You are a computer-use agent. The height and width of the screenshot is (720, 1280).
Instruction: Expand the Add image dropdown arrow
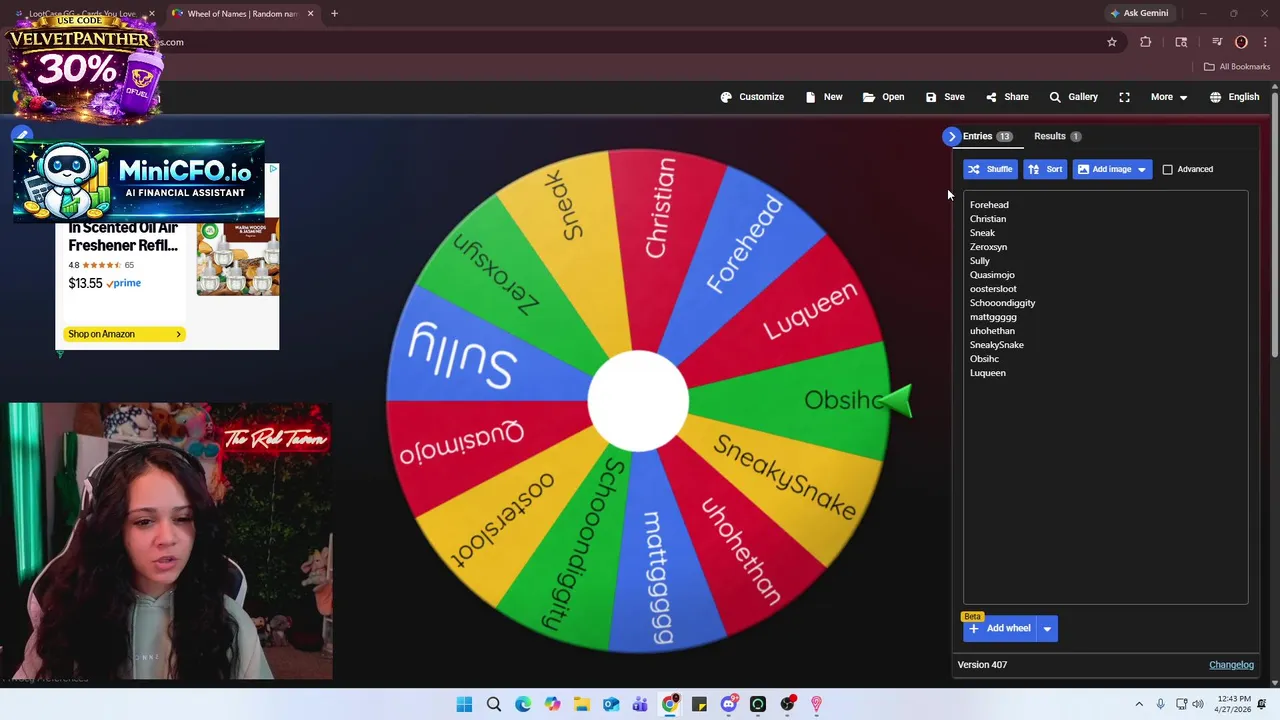[x=1142, y=169]
